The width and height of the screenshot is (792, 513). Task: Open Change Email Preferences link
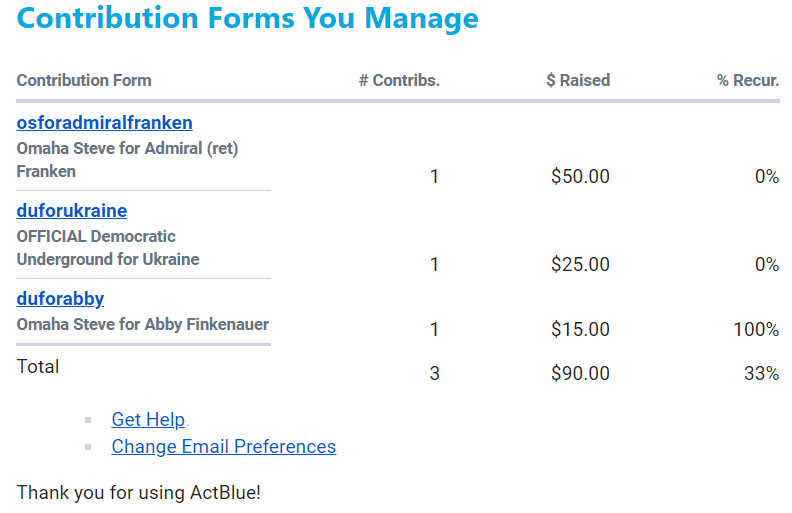pyautogui.click(x=223, y=446)
